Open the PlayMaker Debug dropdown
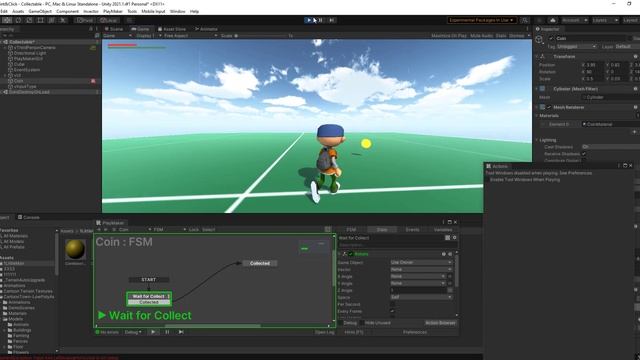640x360 pixels. tap(133, 332)
